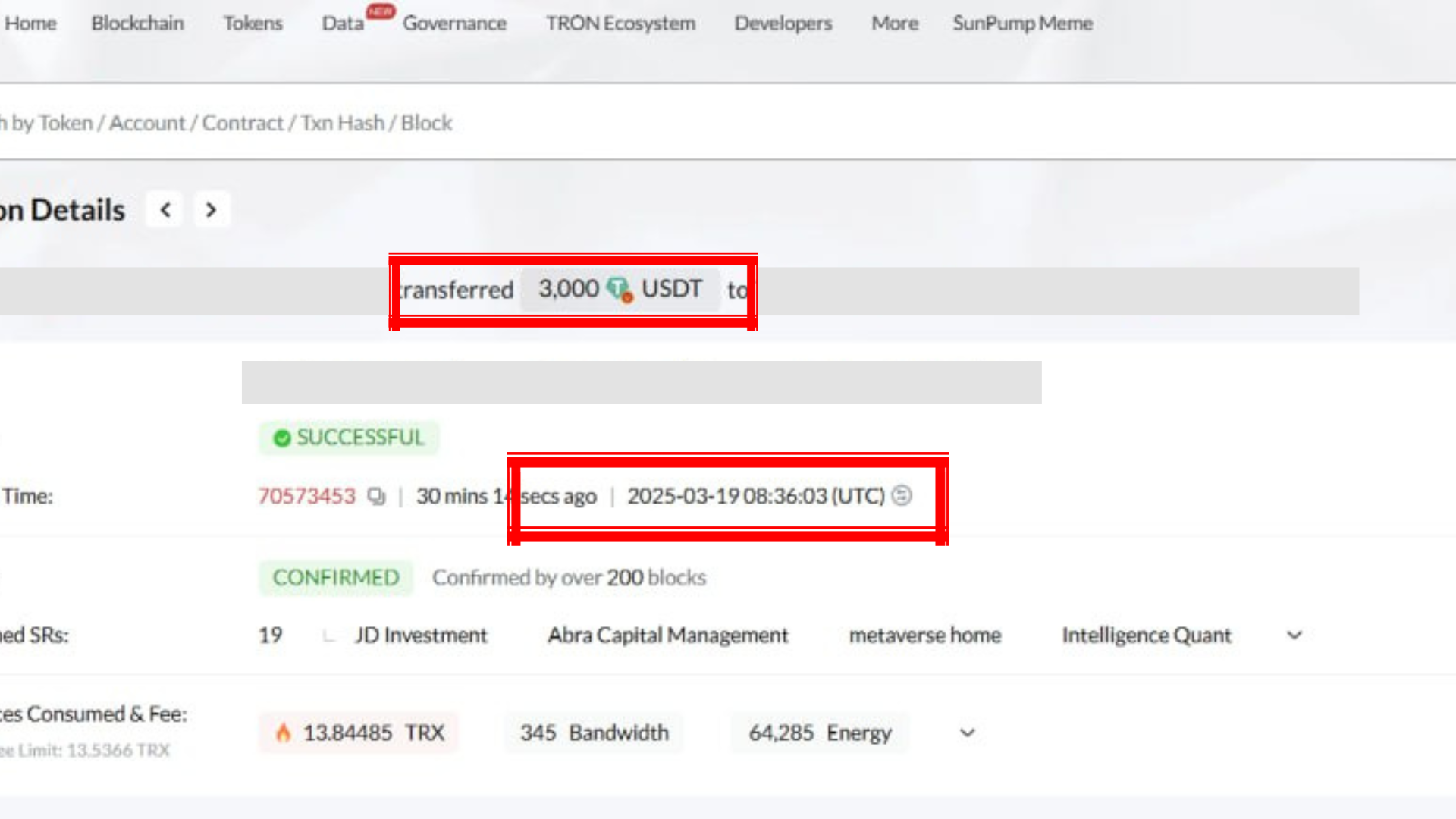1456x819 pixels.
Task: Expand the confirmed SRs list
Action: click(x=1294, y=635)
